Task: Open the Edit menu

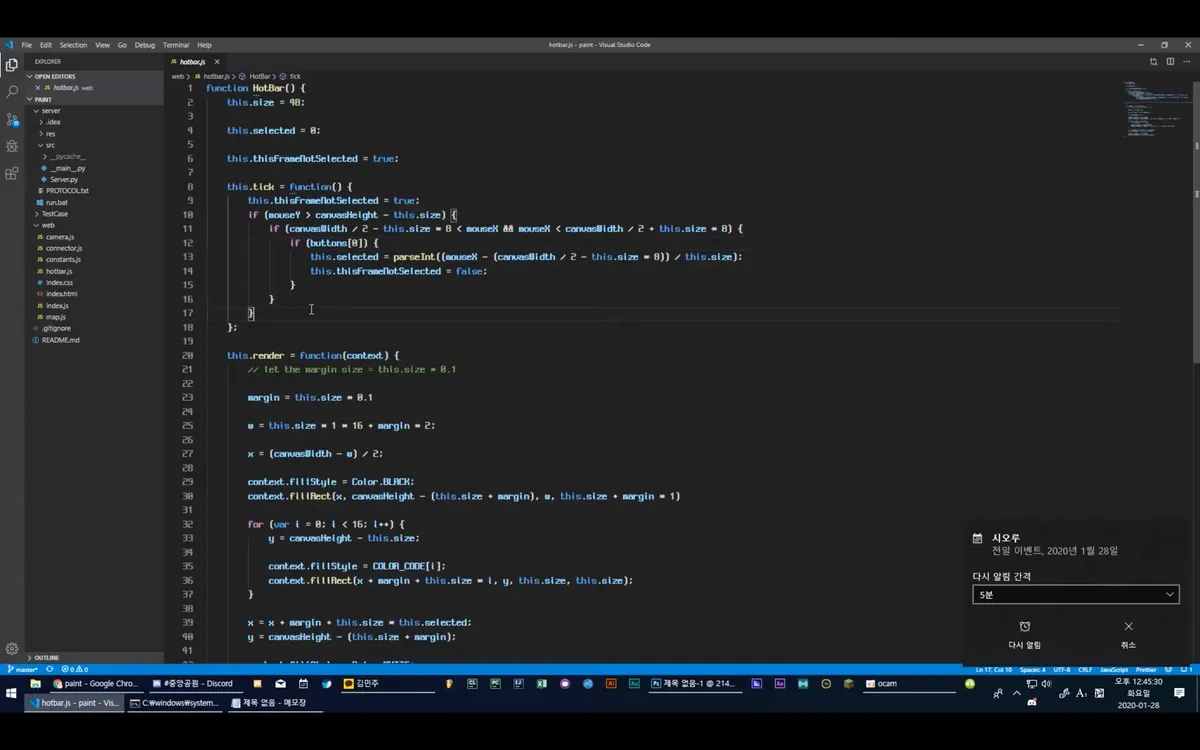Action: (46, 45)
